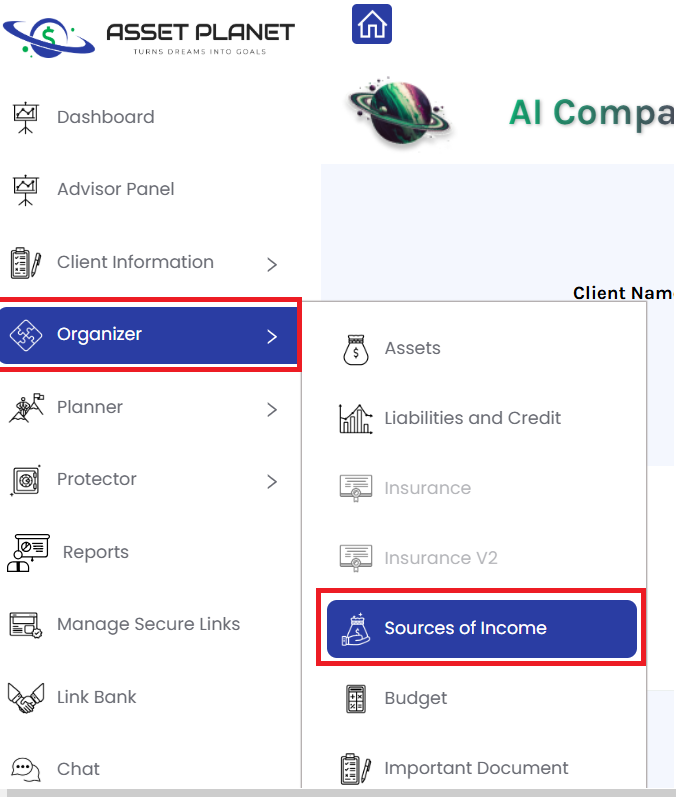Screen dimensions: 676x797
Task: Click the Assets money bag icon
Action: [355, 349]
